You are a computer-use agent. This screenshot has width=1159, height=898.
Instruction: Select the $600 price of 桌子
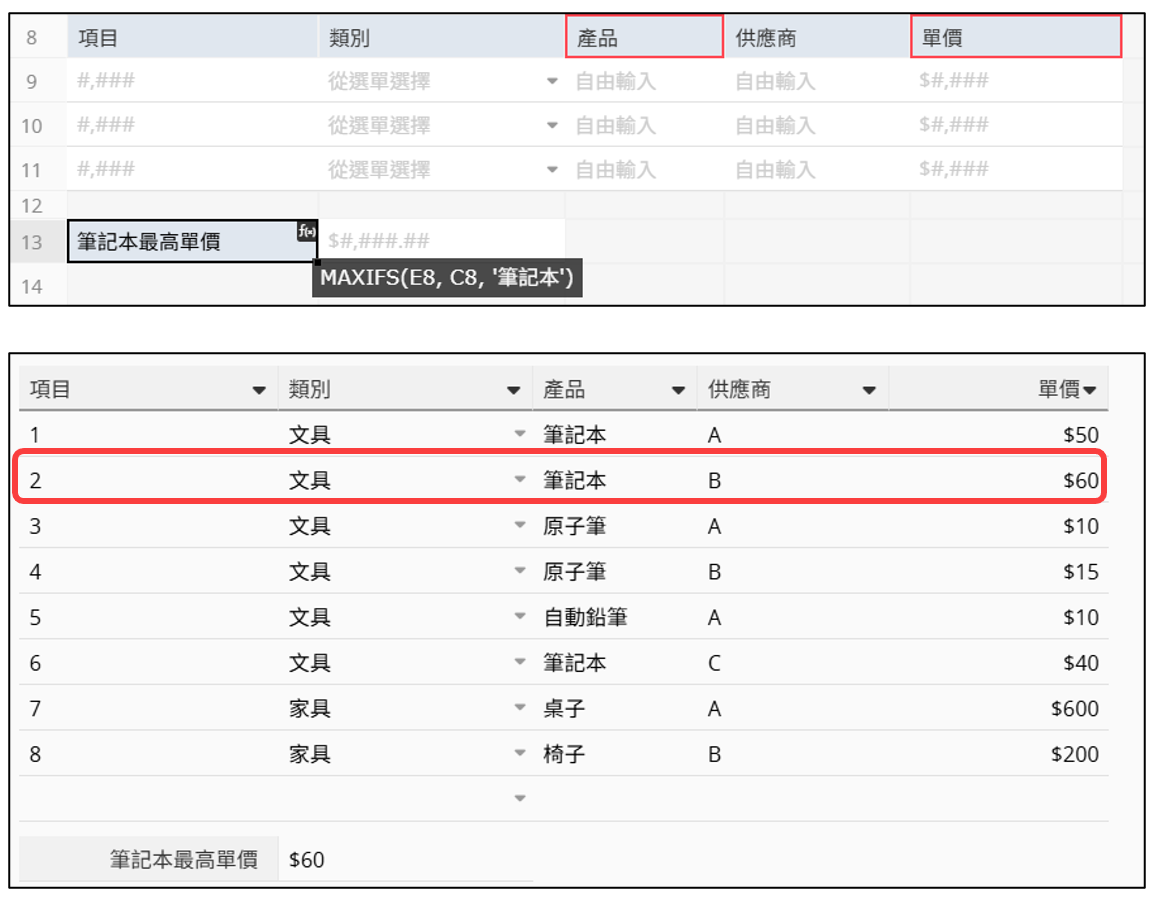(x=1074, y=709)
